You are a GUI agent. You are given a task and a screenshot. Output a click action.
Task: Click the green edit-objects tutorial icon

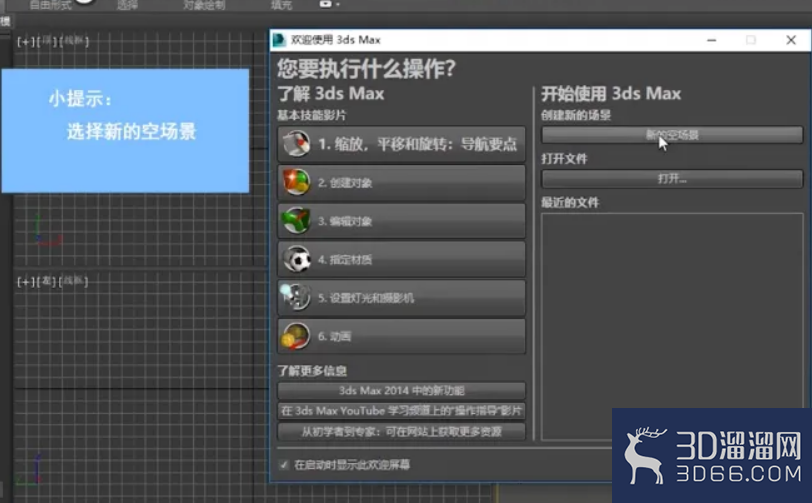[296, 220]
